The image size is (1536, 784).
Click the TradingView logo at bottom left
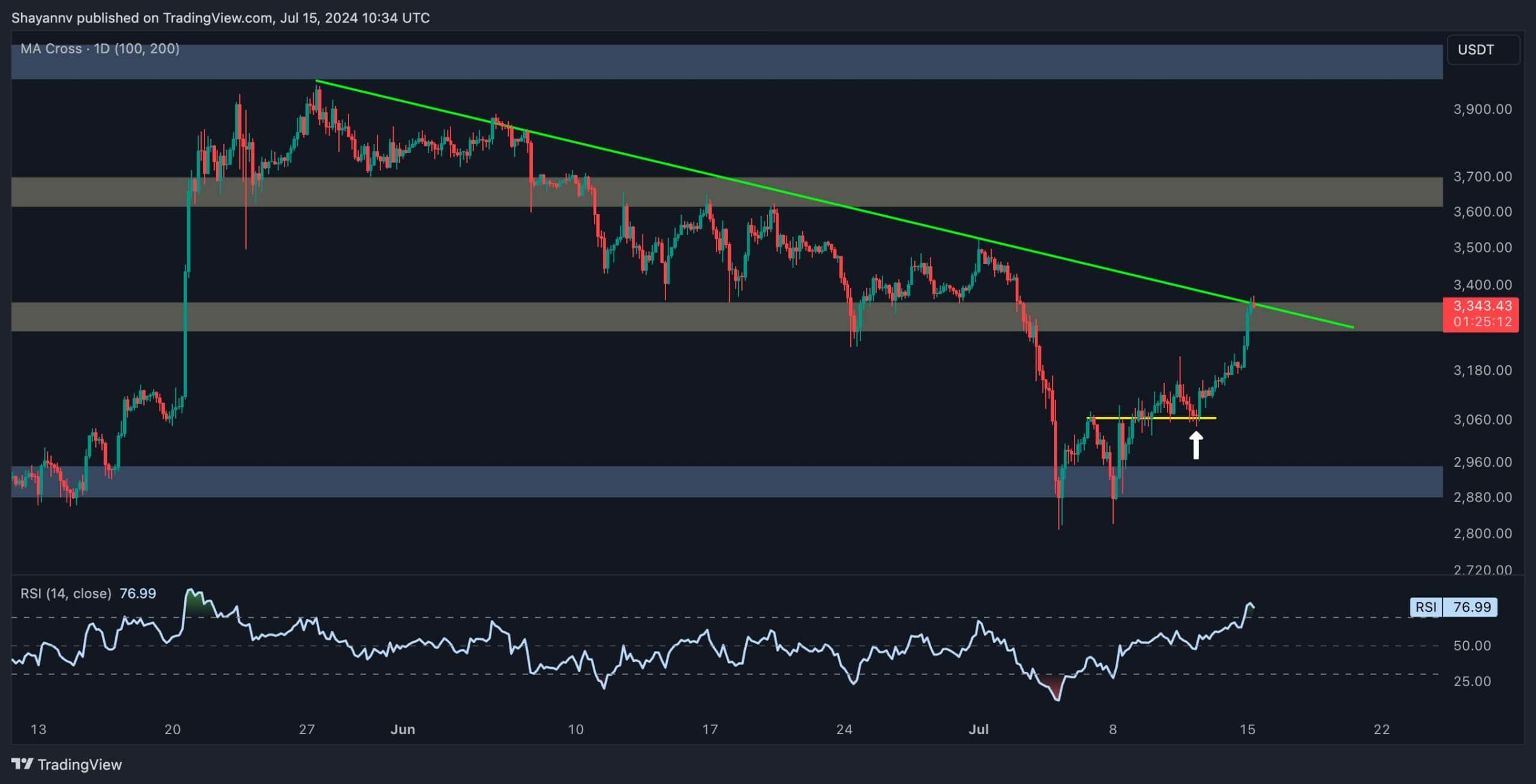(x=67, y=764)
